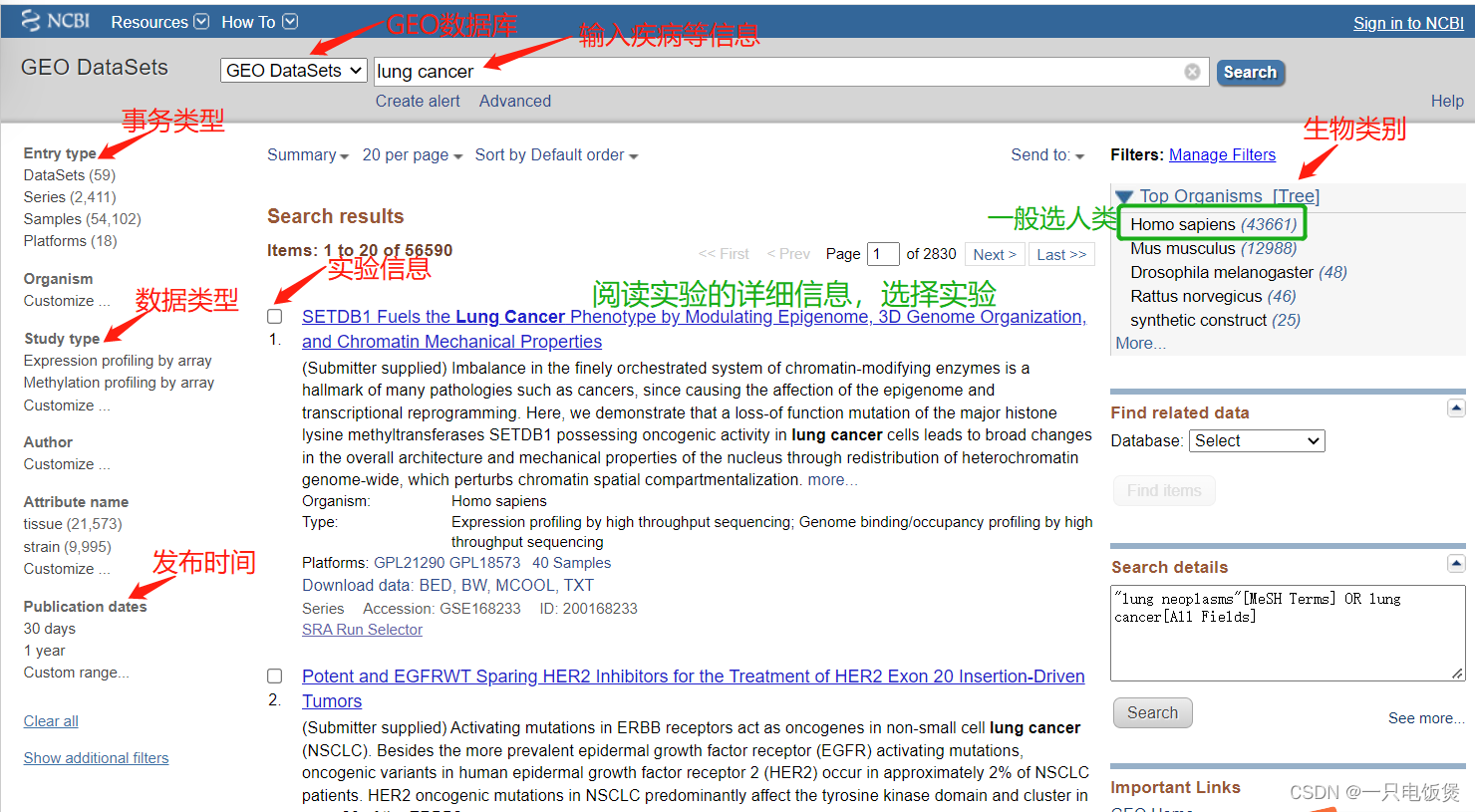Filter by Platforms (18) entry type
1475x812 pixels.
[x=70, y=241]
